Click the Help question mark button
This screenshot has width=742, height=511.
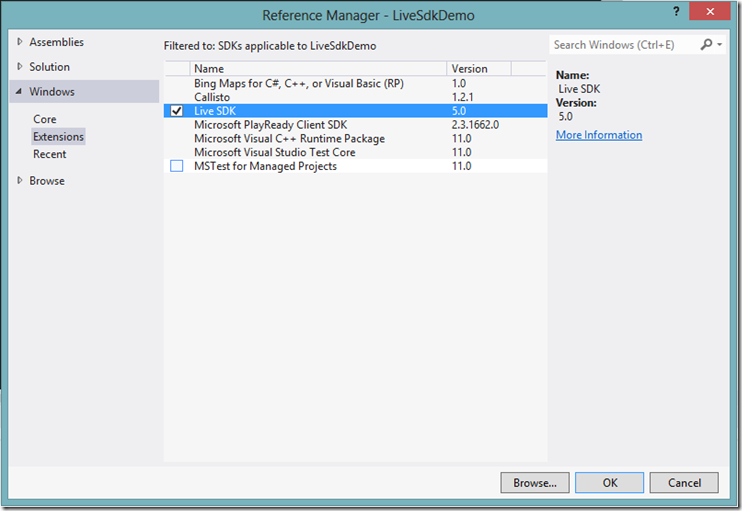[676, 11]
